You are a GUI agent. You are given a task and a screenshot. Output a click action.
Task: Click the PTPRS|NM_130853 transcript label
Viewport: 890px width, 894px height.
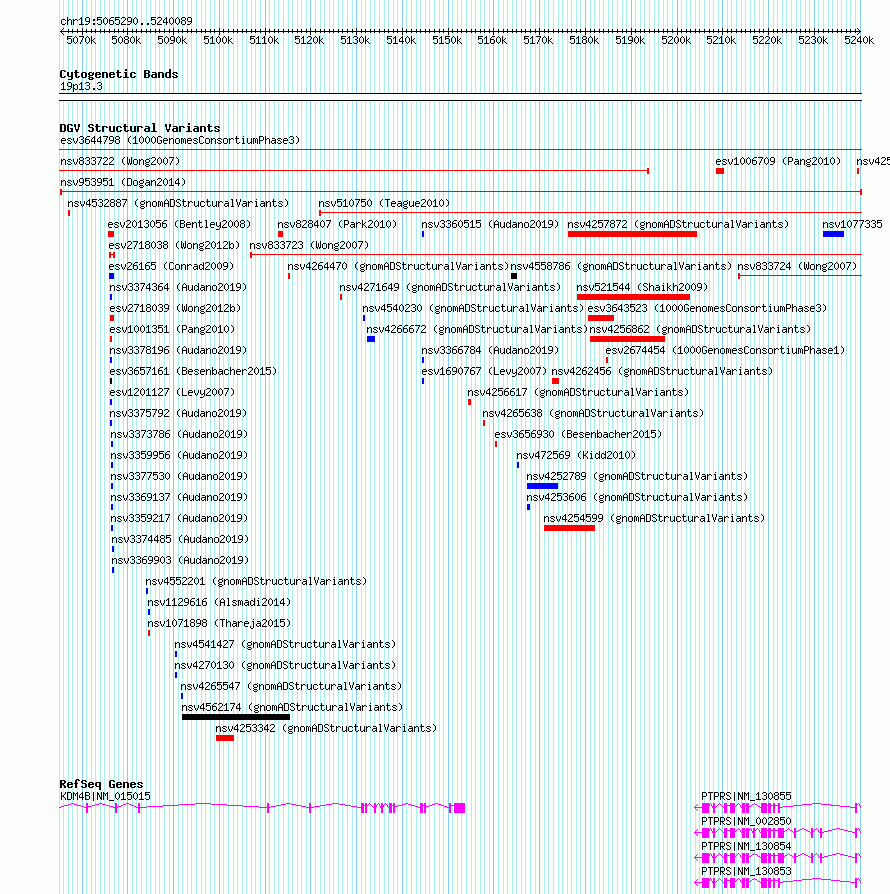coord(746,872)
